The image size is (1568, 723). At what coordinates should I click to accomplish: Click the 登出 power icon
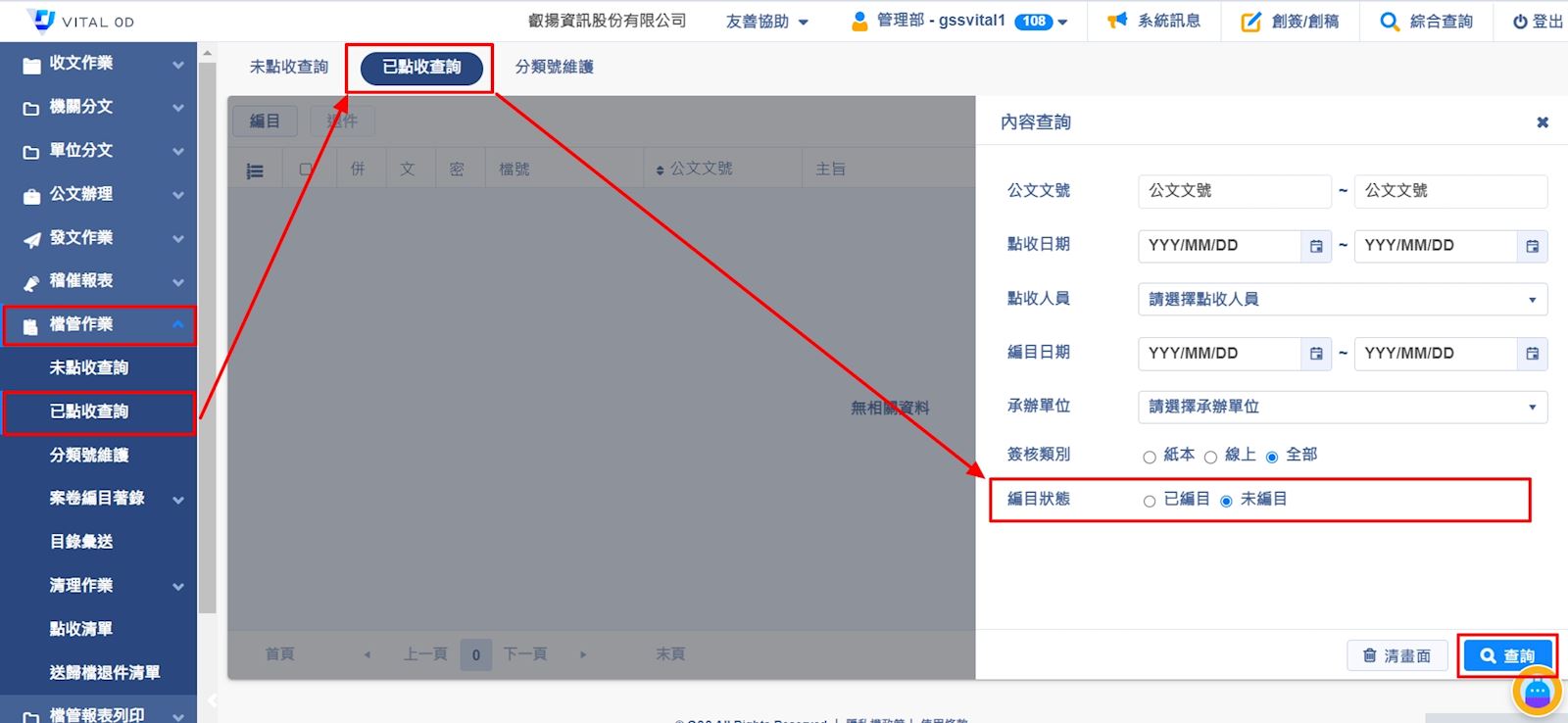pos(1520,22)
